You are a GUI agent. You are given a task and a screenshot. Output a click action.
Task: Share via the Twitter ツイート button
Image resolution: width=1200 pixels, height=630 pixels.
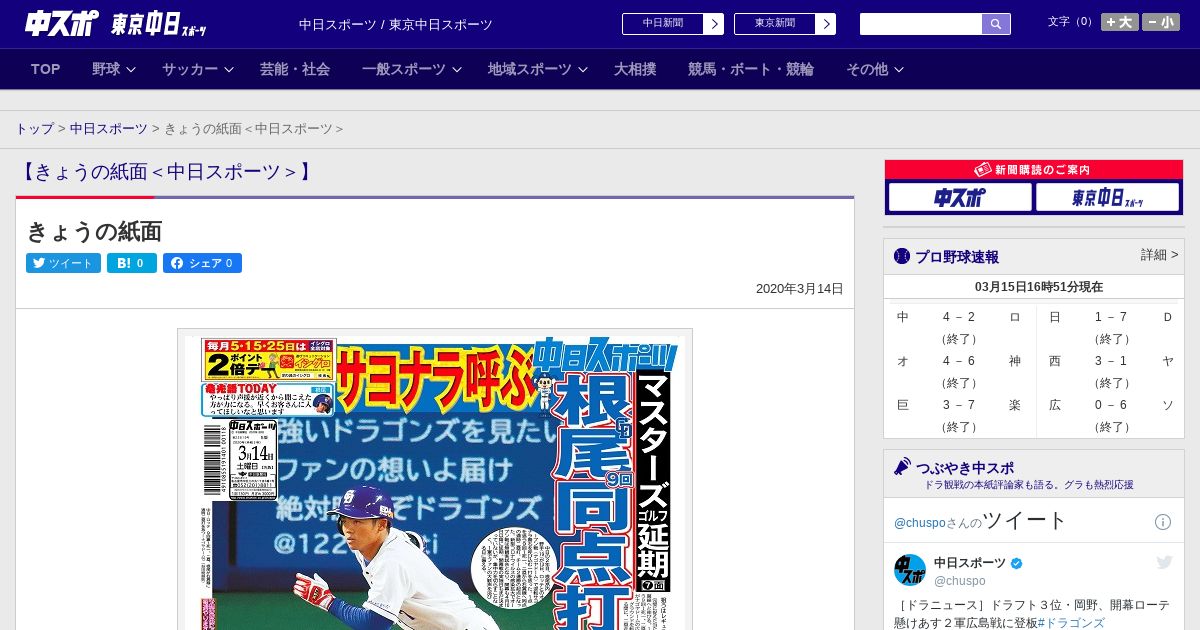[63, 263]
